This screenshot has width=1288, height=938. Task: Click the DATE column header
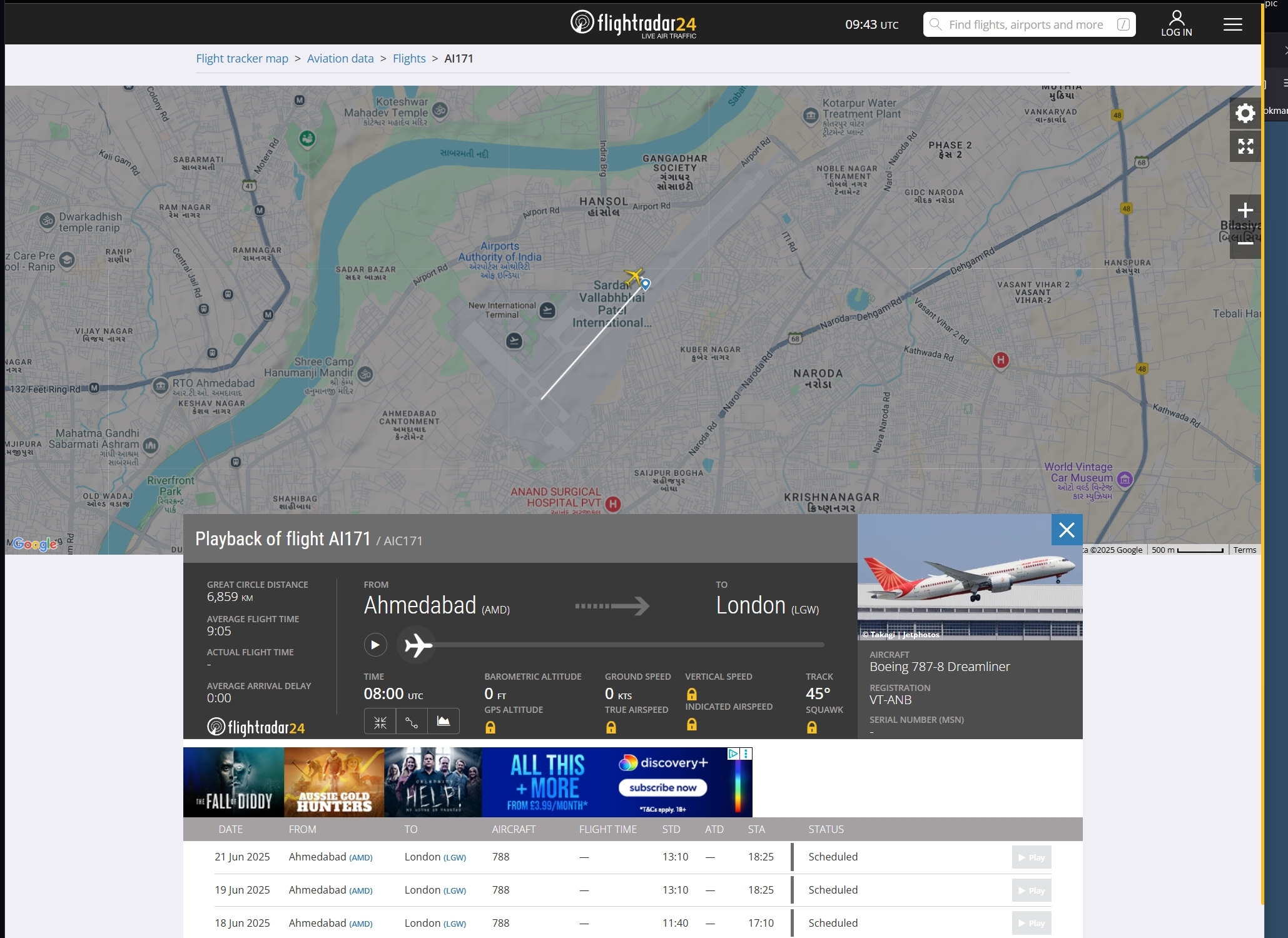click(230, 829)
